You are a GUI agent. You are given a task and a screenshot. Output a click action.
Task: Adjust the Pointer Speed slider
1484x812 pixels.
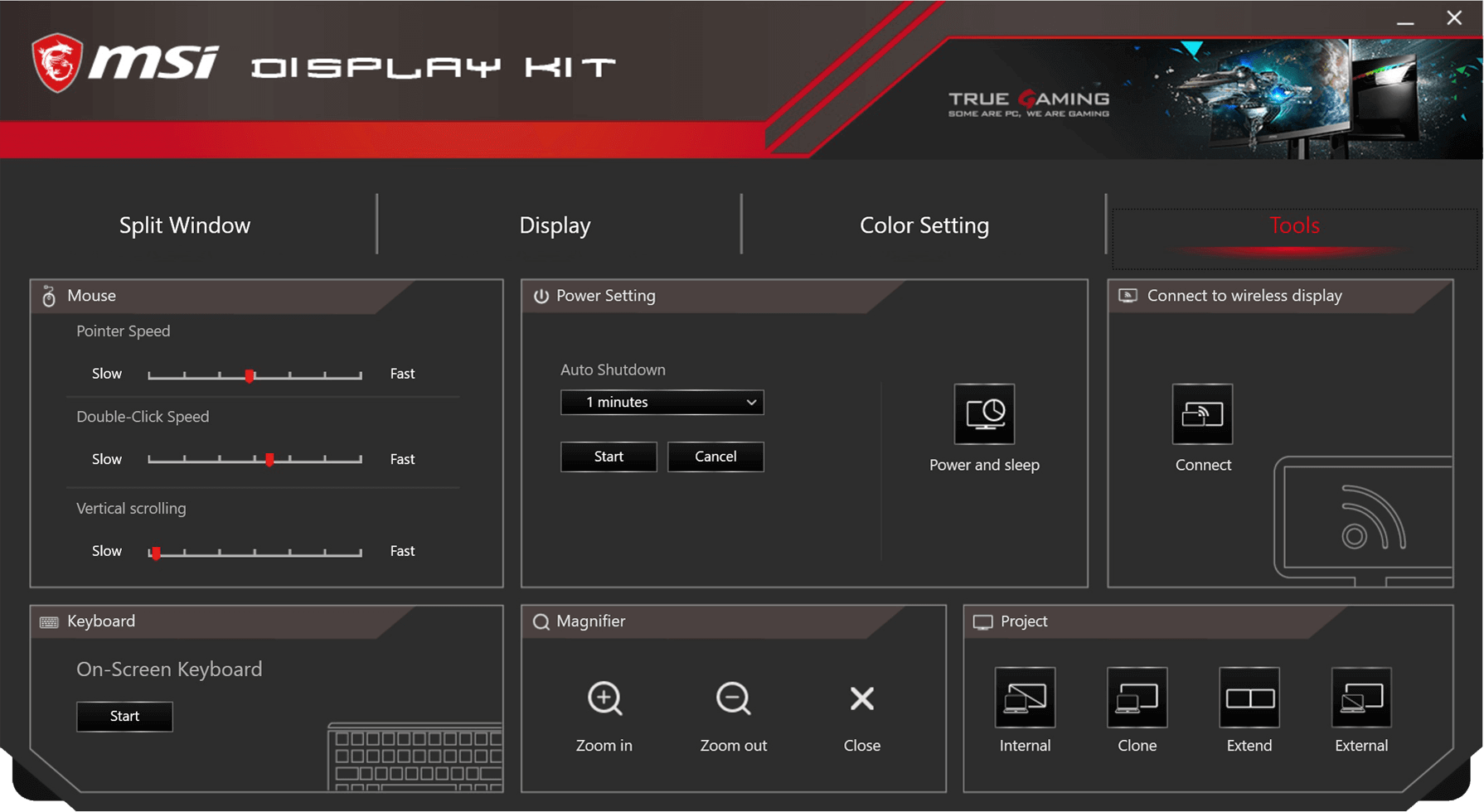click(255, 375)
